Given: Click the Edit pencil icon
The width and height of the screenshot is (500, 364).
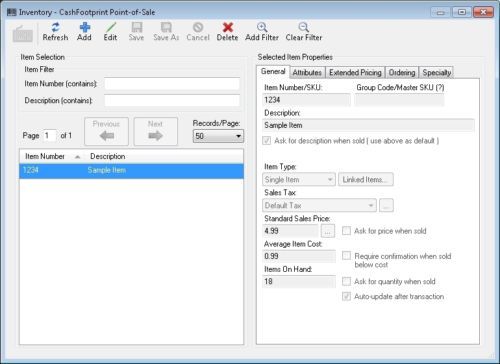Looking at the screenshot, I should 110,27.
